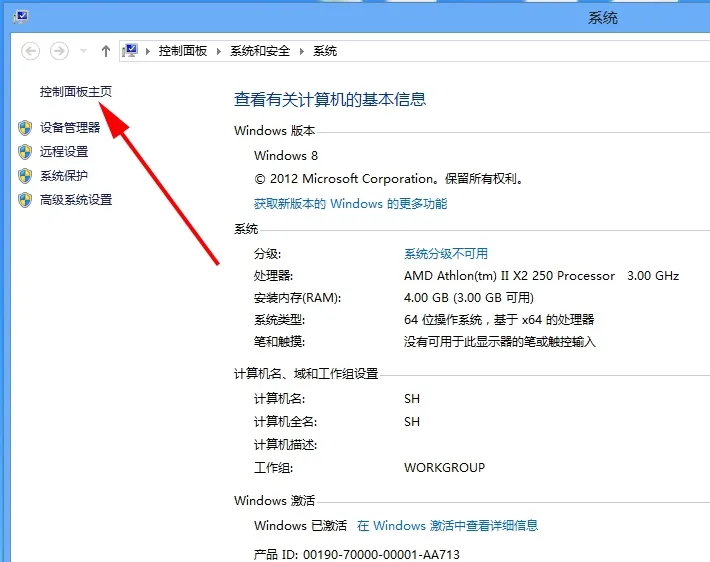
Task: Open 设备管理器
Action: click(70, 127)
